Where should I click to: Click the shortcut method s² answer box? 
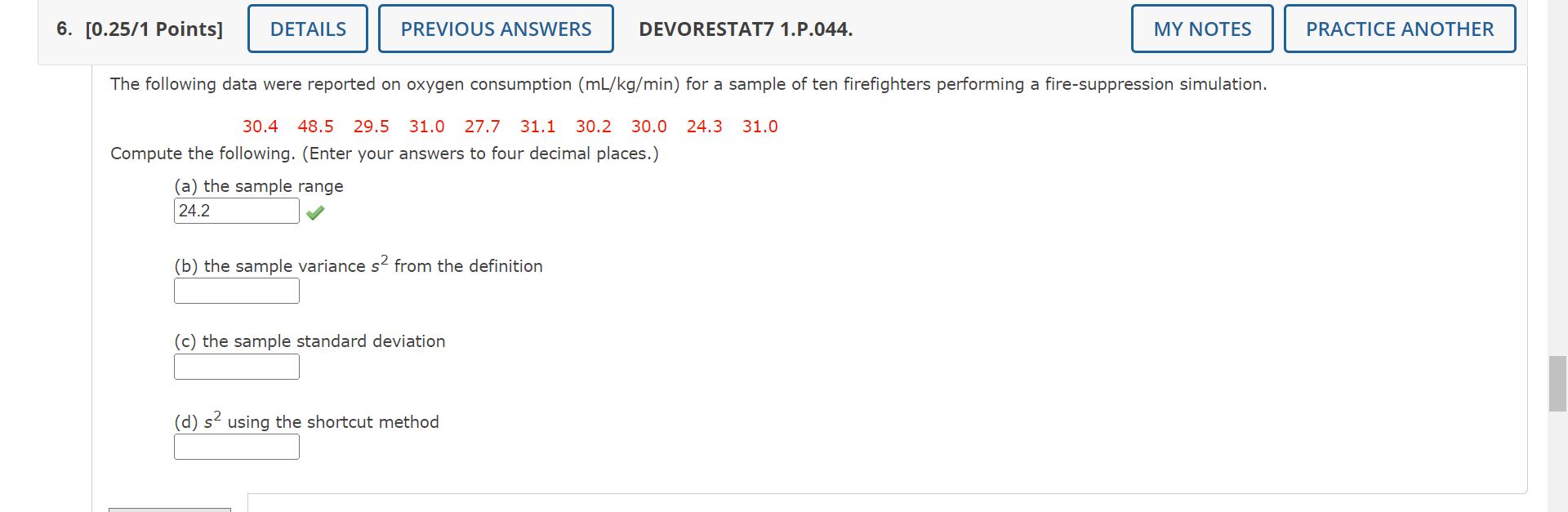[236, 447]
